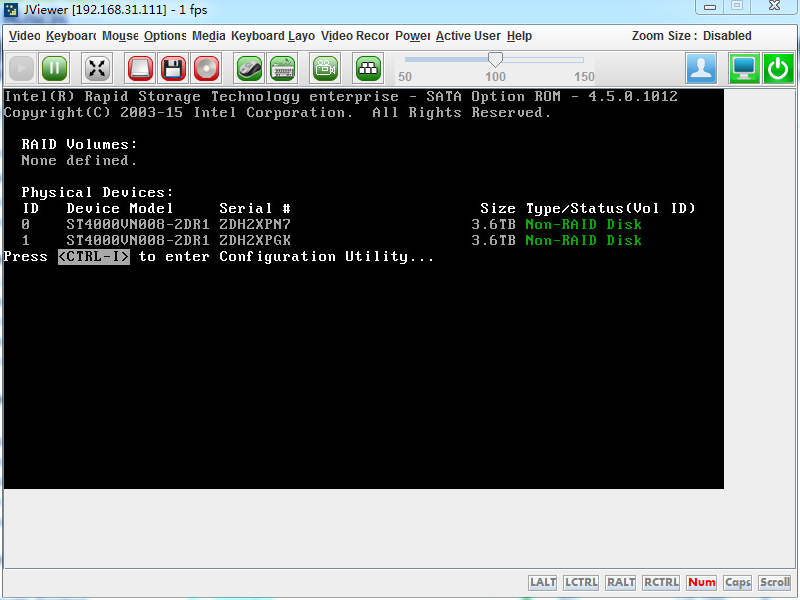Pause the video redirection
This screenshot has width=800, height=600.
coord(55,68)
